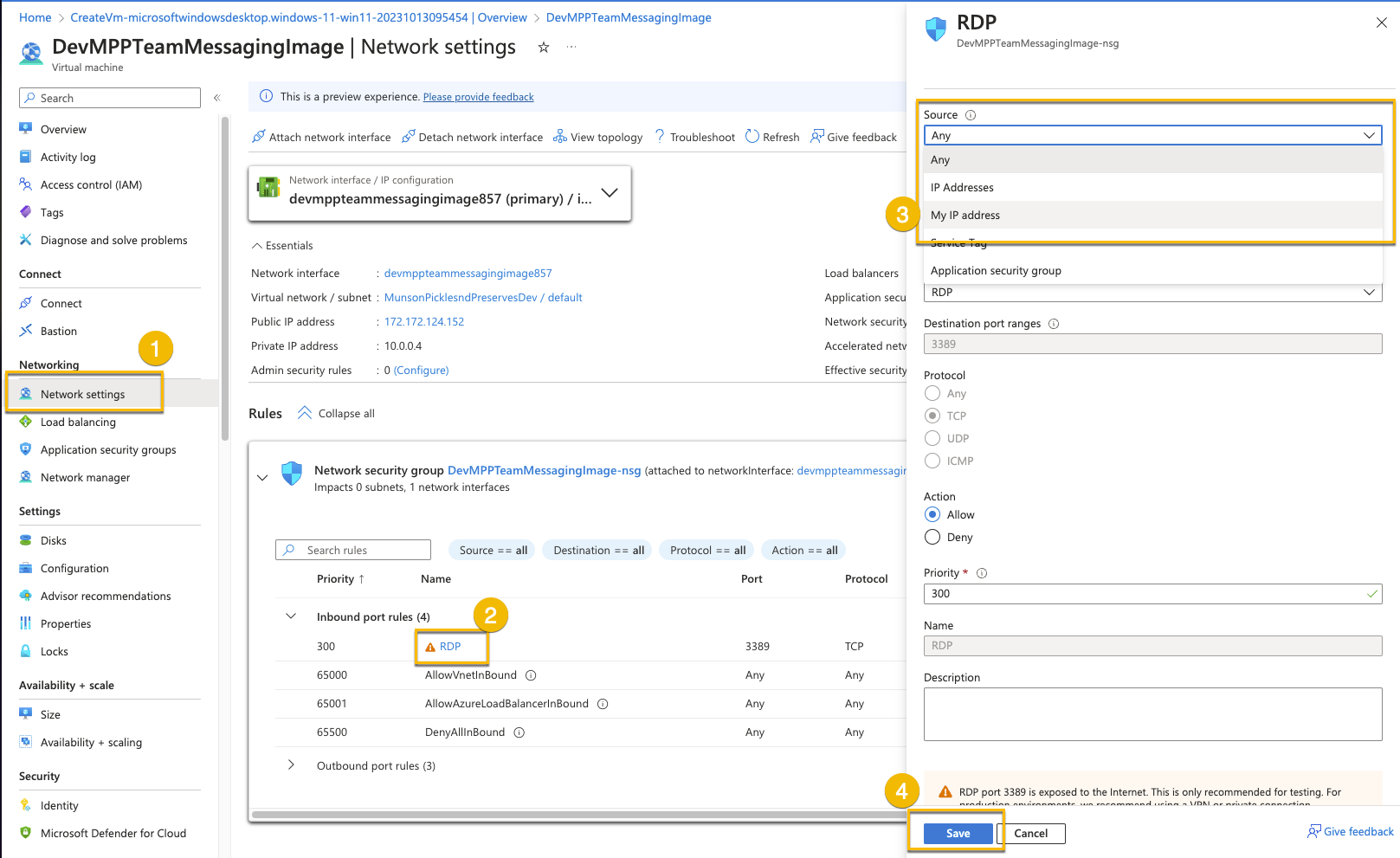Select Allow action radio button
1400x858 pixels.
click(x=932, y=514)
